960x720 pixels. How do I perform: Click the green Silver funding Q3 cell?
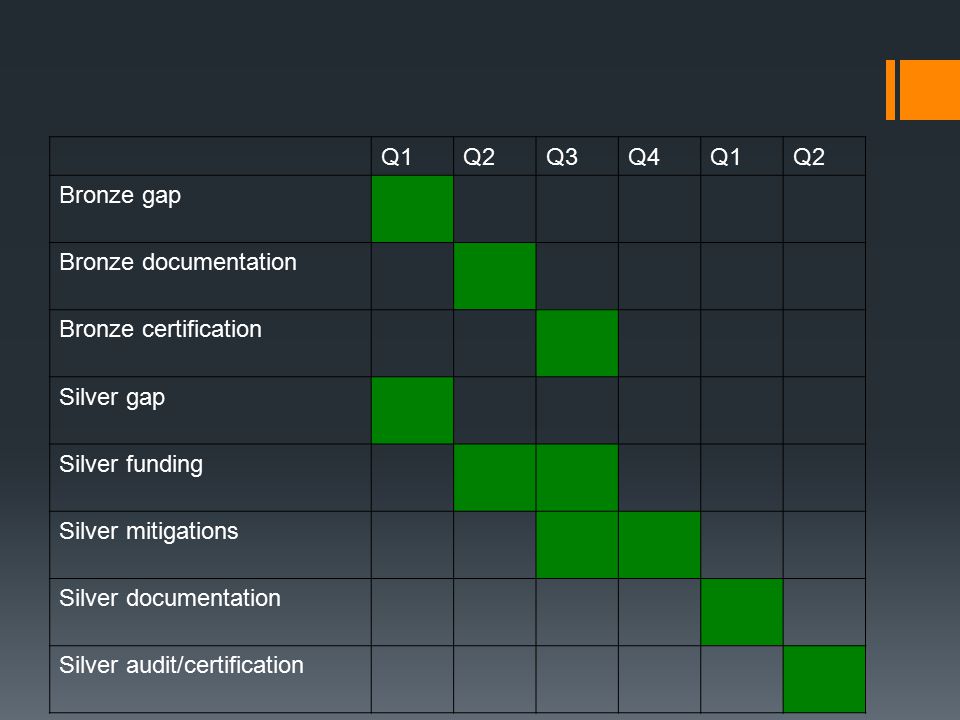tap(577, 478)
